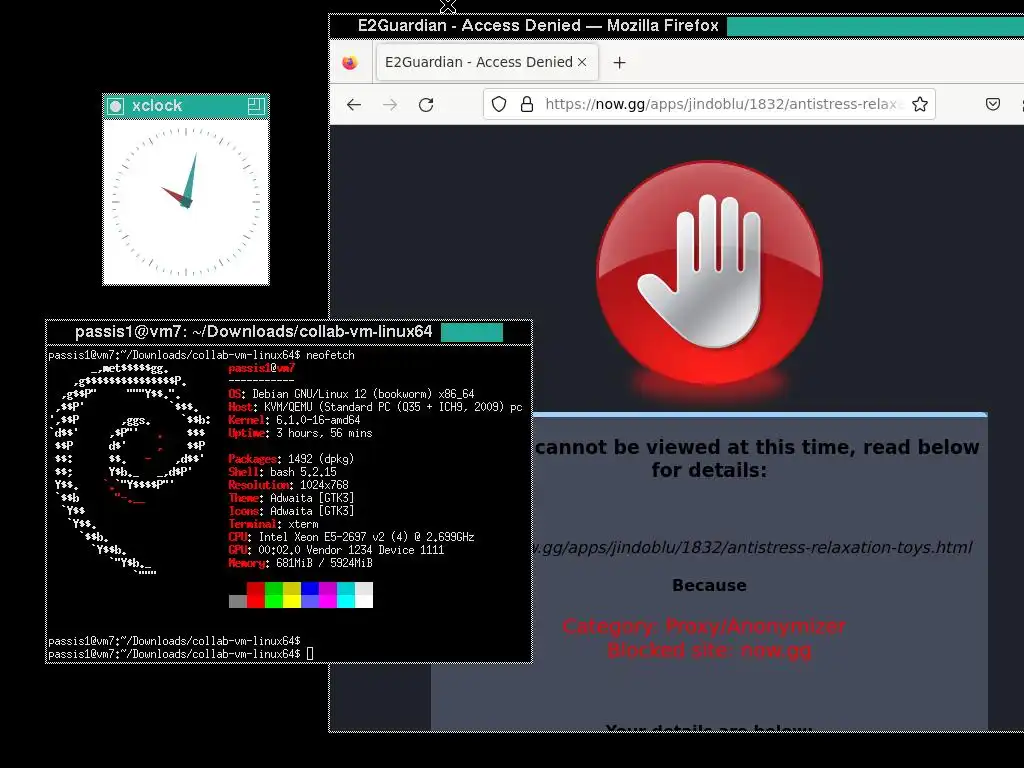This screenshot has width=1024, height=768.
Task: Click the blocked URL italic text
Action: [x=752, y=547]
